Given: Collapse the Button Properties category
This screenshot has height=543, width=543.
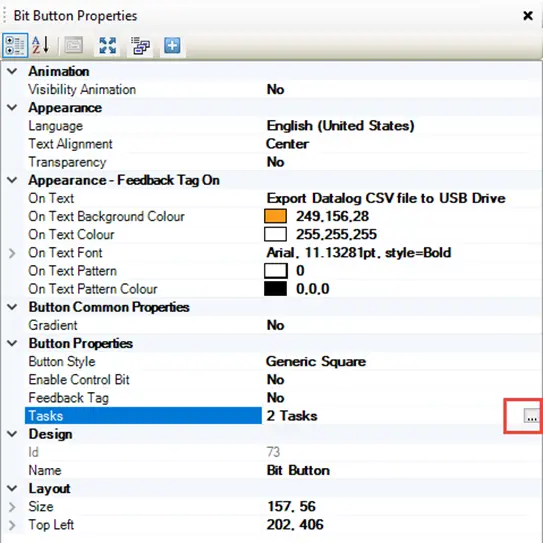Looking at the screenshot, I should tap(12, 343).
